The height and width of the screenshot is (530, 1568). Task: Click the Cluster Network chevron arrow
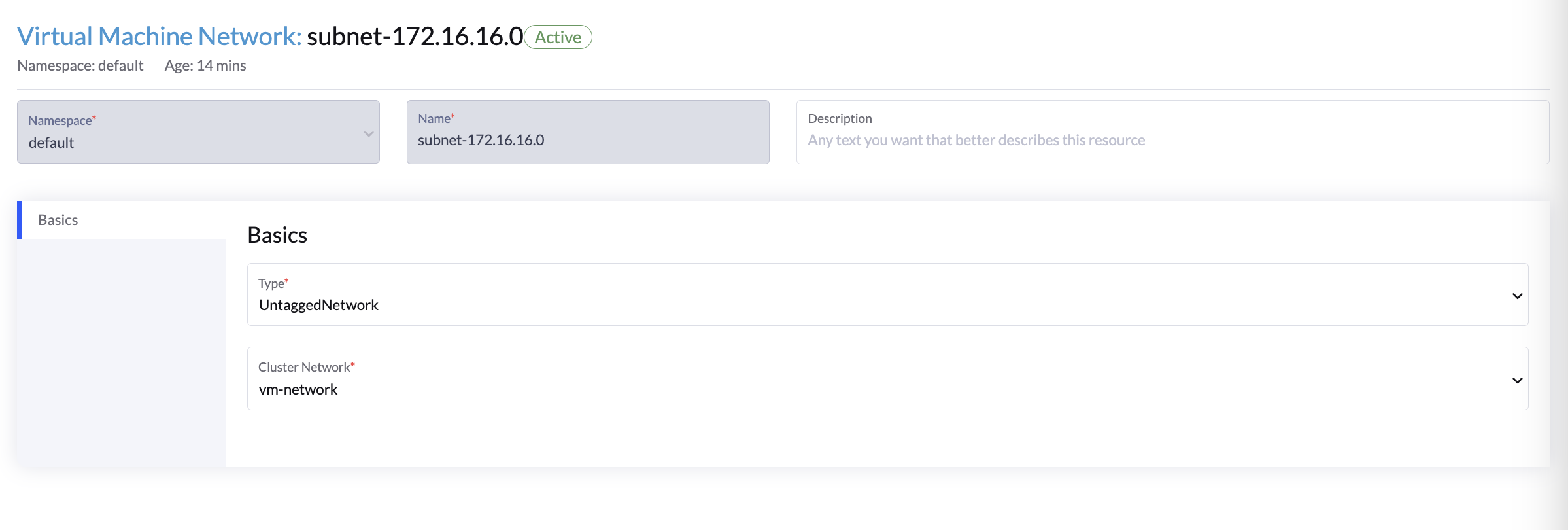click(1517, 380)
